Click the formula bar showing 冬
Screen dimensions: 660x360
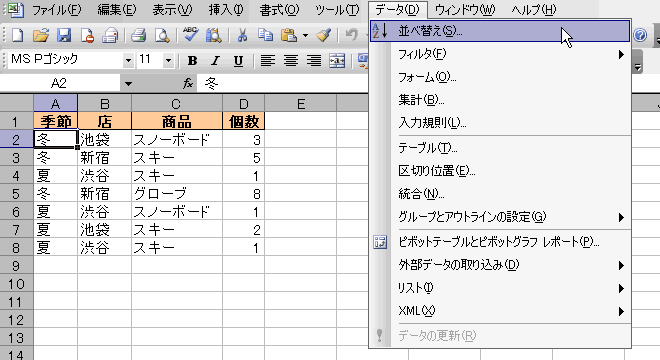(282, 83)
